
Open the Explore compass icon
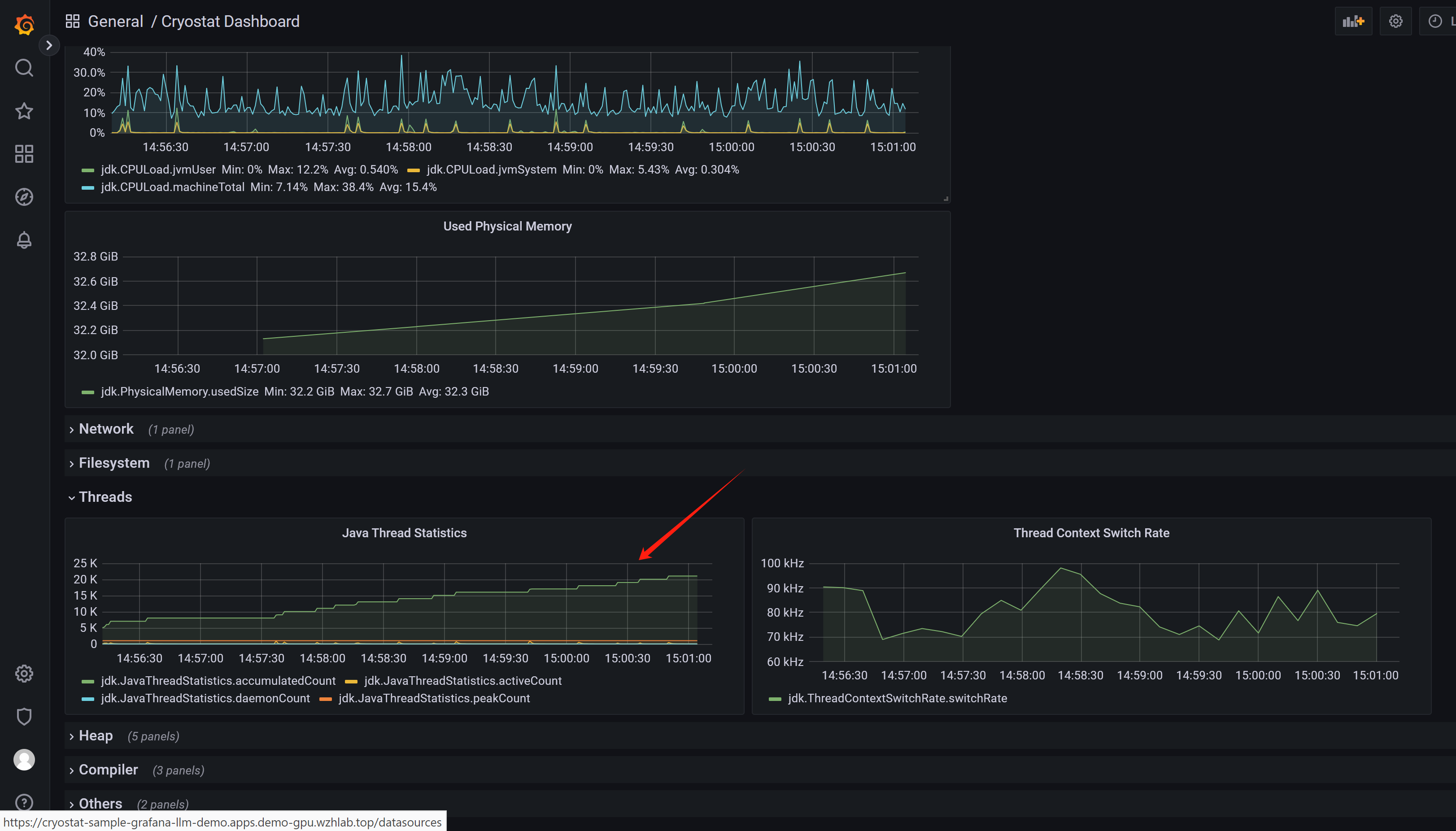coord(24,197)
